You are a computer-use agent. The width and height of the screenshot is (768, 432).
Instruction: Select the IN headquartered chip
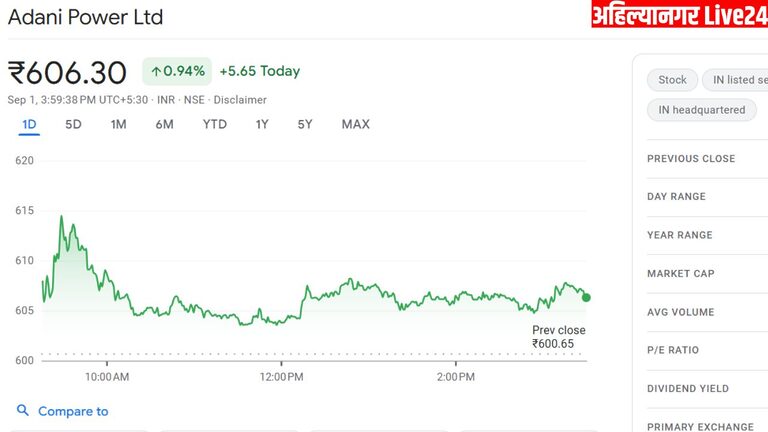tap(701, 110)
